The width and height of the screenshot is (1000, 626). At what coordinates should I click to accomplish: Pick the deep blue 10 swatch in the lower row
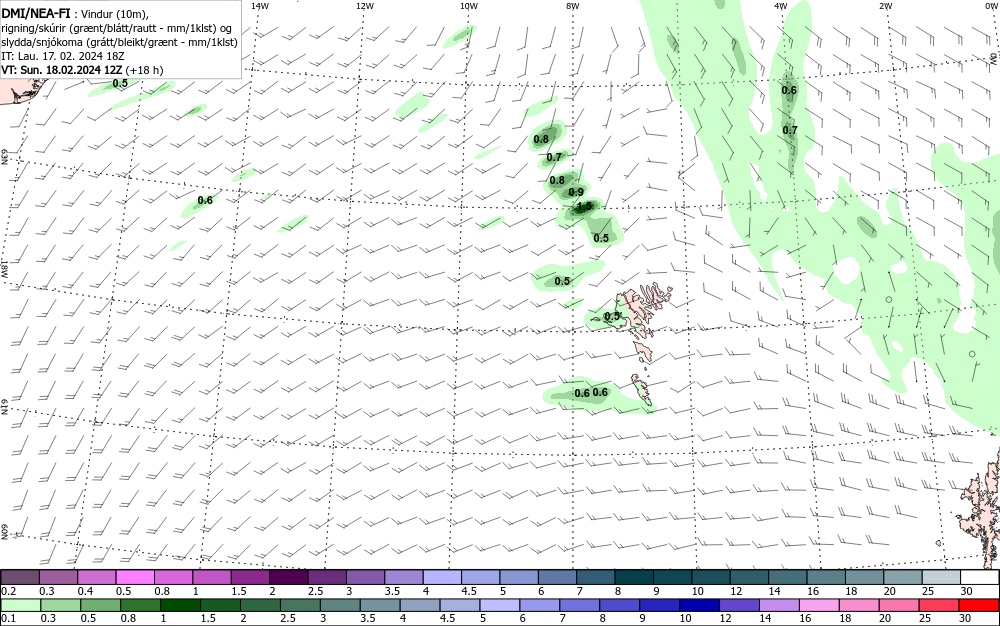coord(700,606)
